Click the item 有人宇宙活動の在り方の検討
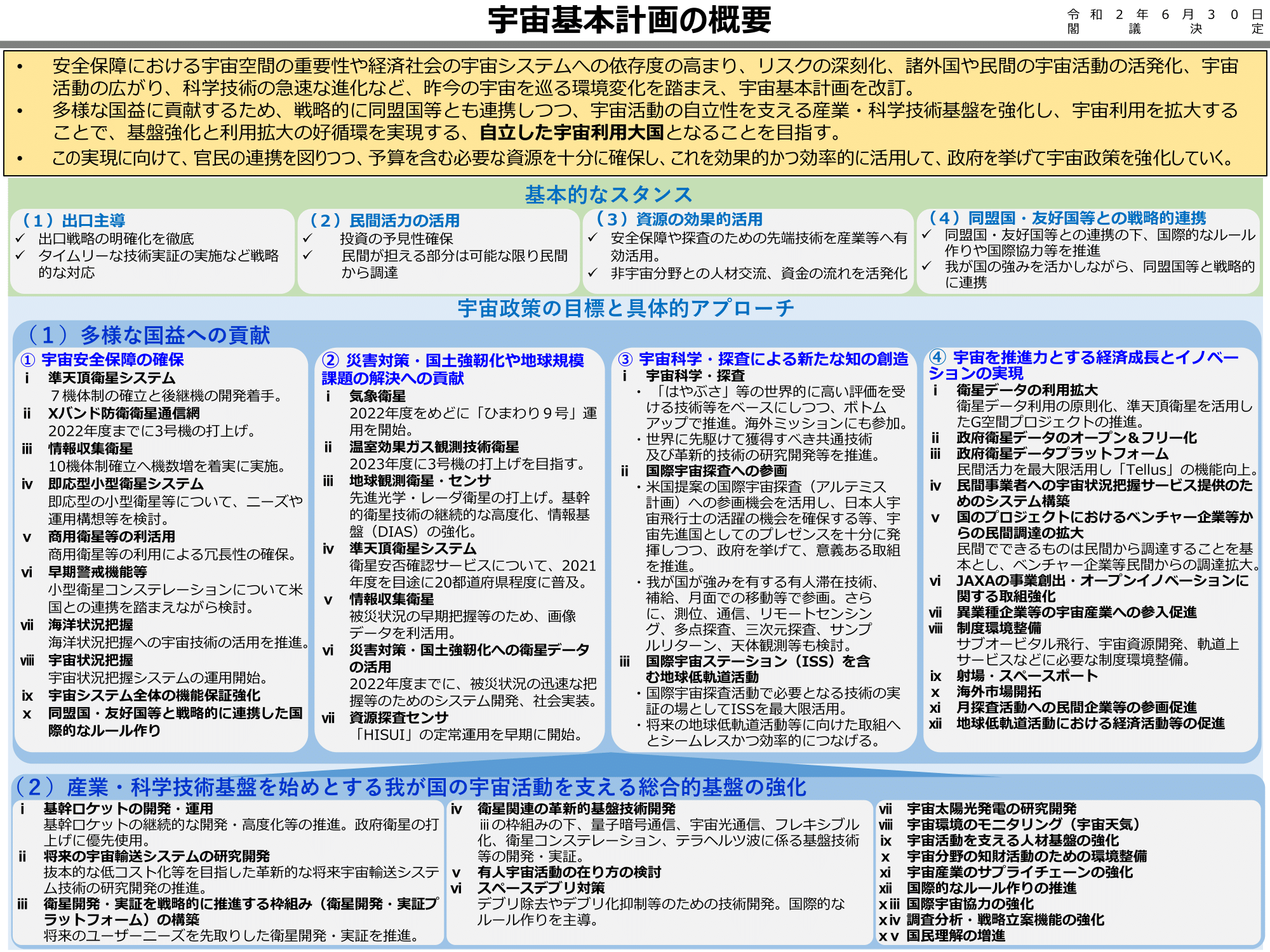Screen dimensions: 1270x952 pos(570,873)
